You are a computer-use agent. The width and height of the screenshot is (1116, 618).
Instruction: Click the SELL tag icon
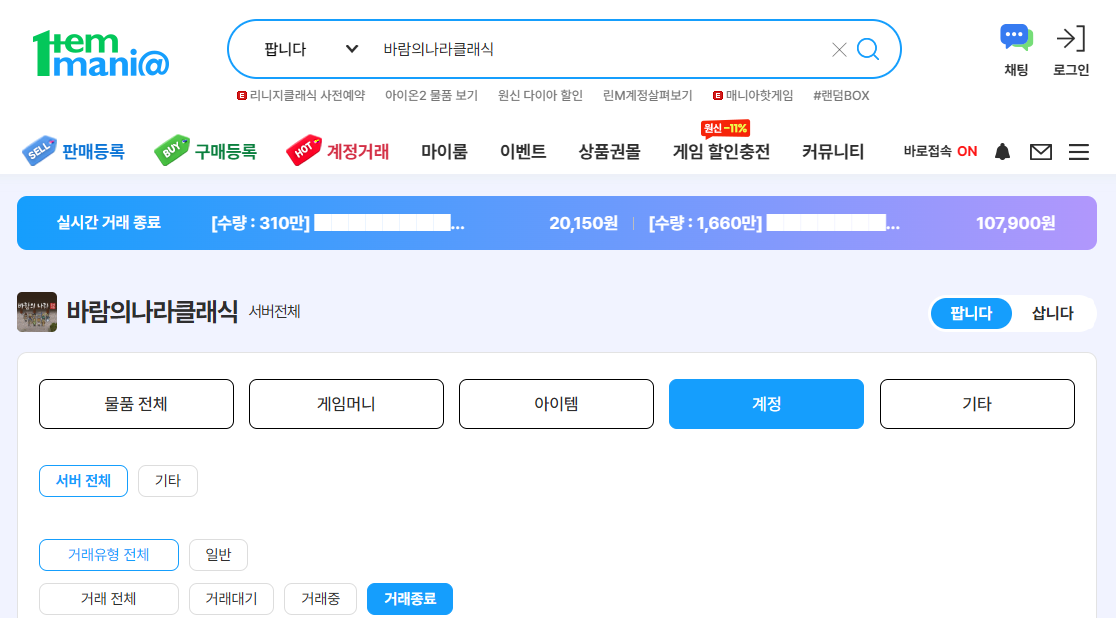click(39, 151)
